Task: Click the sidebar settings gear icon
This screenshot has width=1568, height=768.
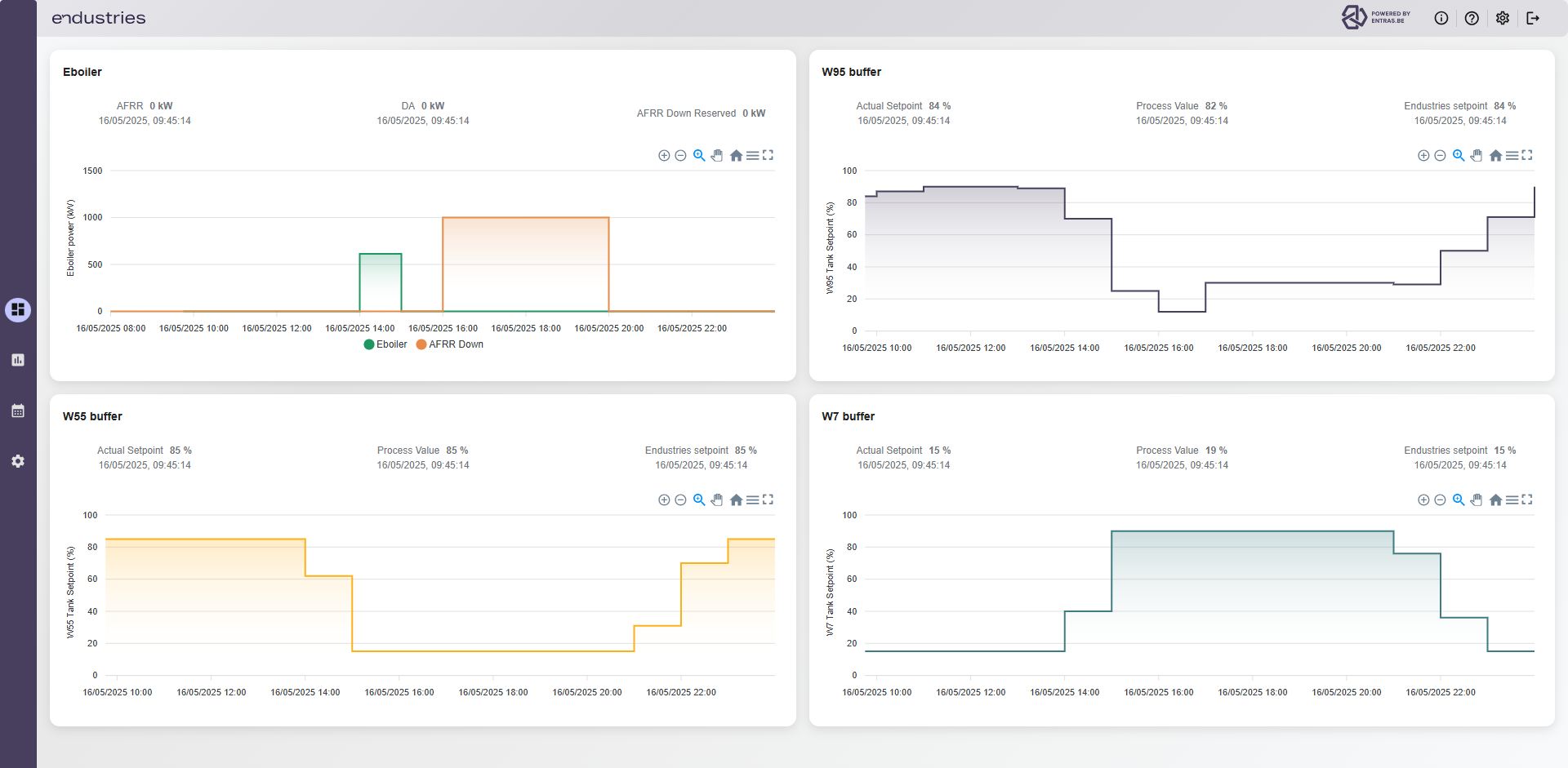Action: tap(18, 461)
